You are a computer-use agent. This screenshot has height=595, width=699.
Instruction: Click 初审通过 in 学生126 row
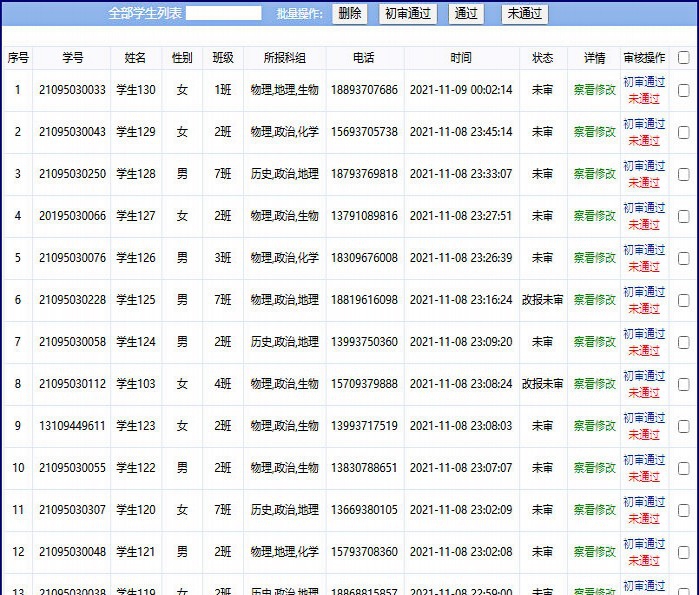(644, 250)
